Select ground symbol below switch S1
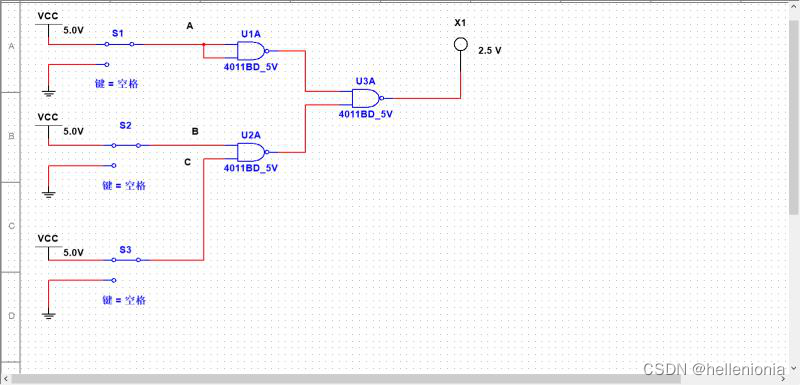 click(49, 93)
